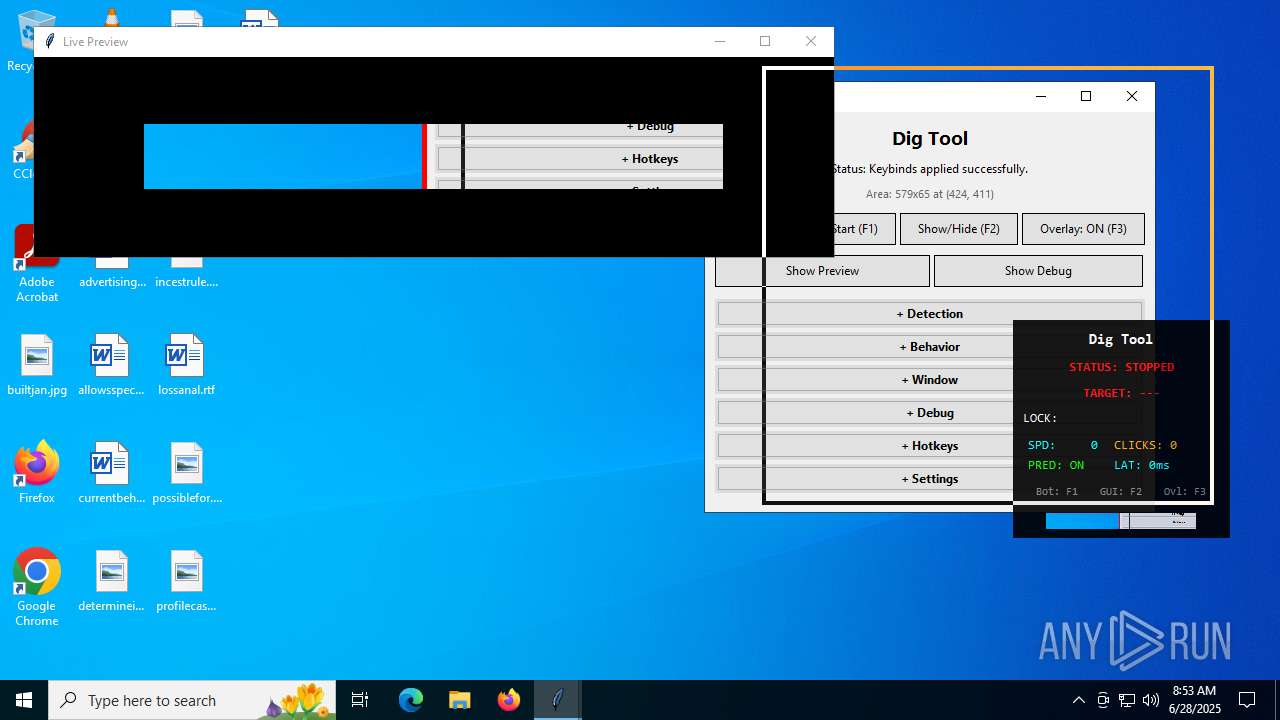1280x720 pixels.
Task: Open Task View on the taskbar
Action: [x=360, y=700]
